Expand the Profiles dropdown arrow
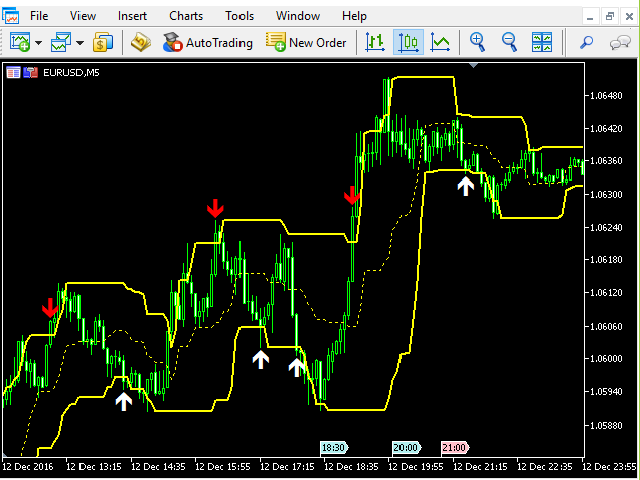The image size is (640, 480). pyautogui.click(x=80, y=42)
